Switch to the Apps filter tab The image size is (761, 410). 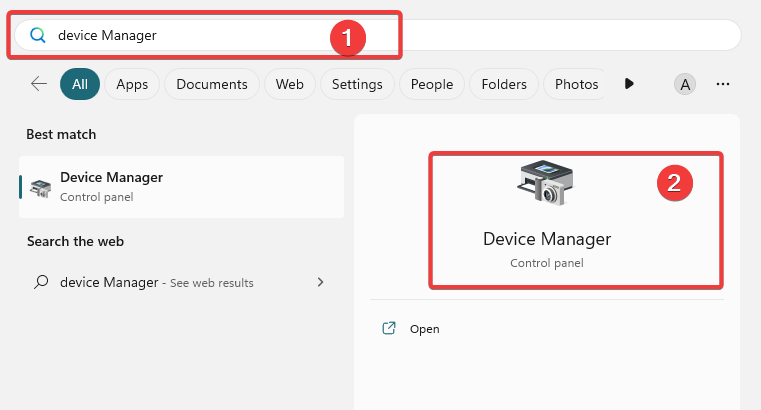pos(132,84)
